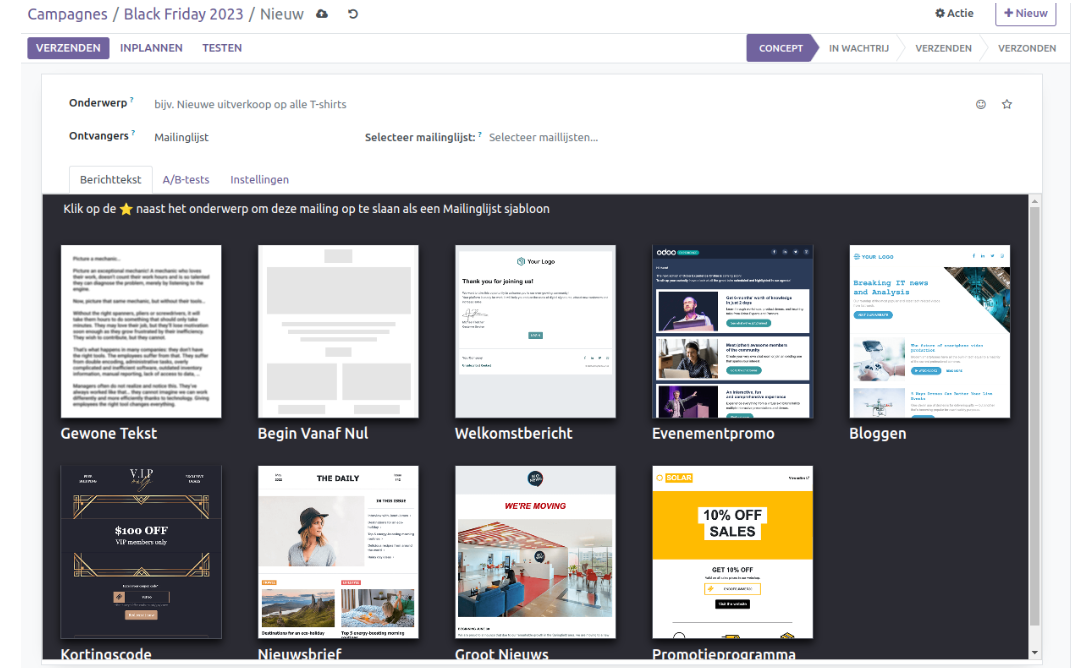Screen dimensions: 1071x668
Task: Click the Welkomstbericht label
Action: point(514,433)
